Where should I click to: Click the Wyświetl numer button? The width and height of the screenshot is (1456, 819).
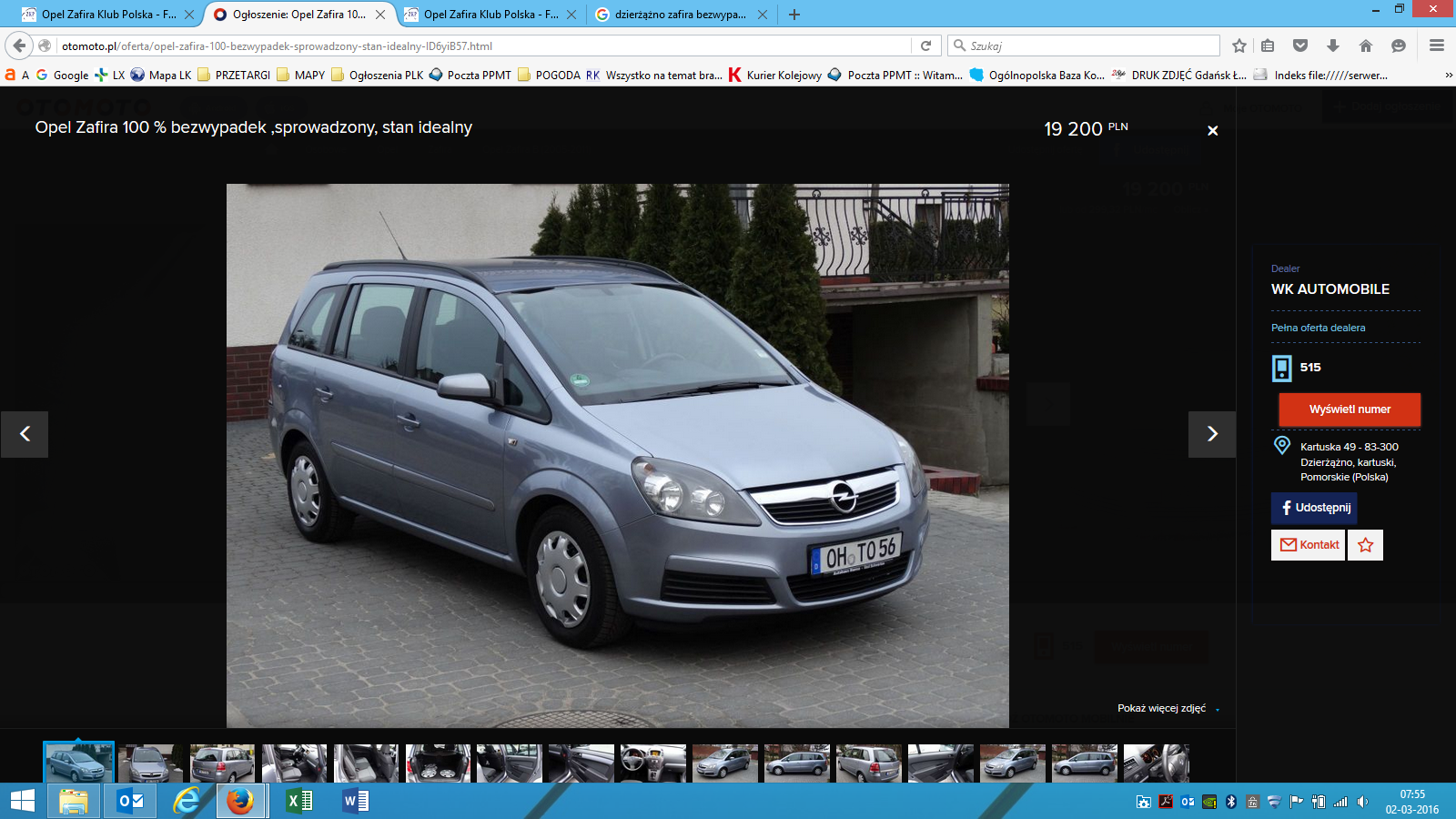coord(1349,409)
